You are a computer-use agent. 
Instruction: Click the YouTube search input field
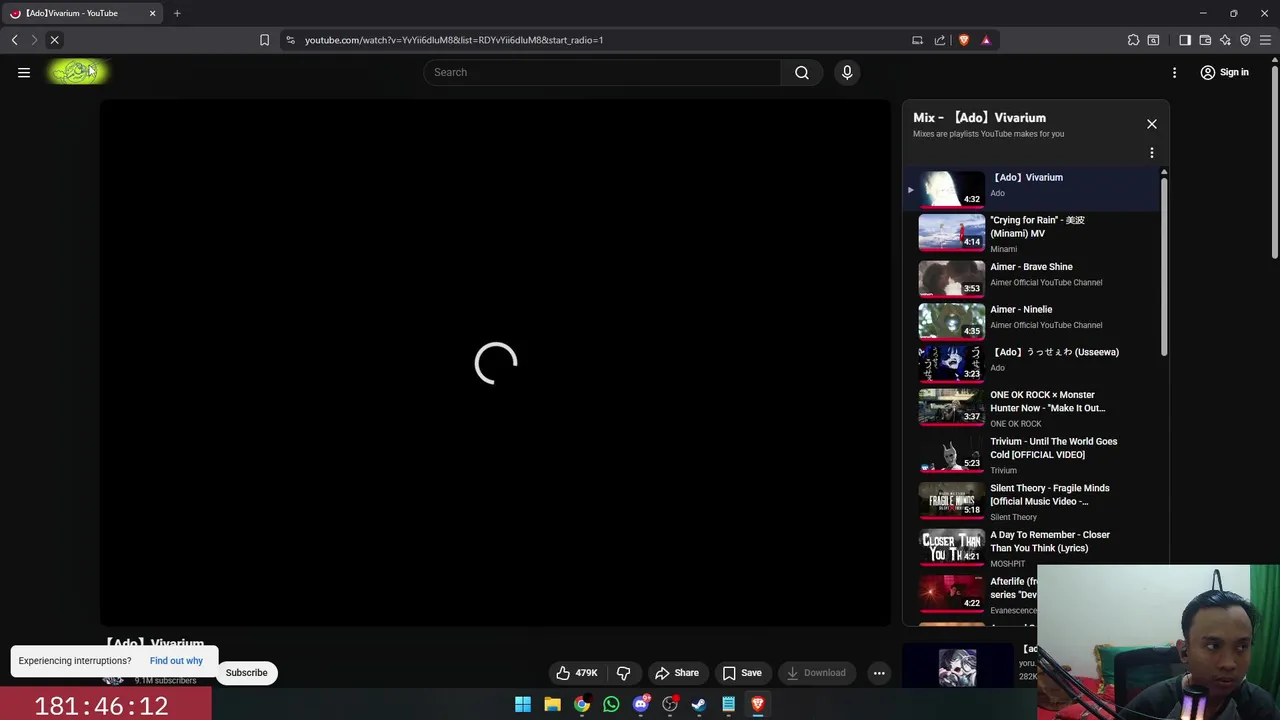tap(602, 72)
